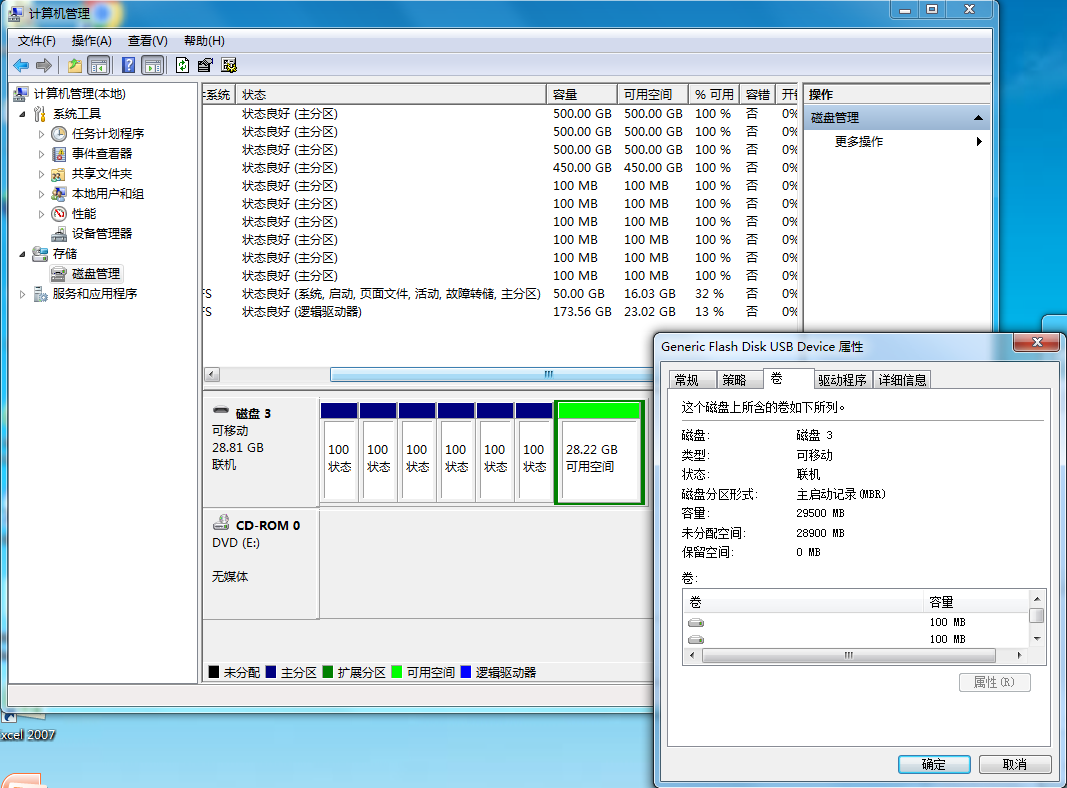The width and height of the screenshot is (1067, 788).
Task: Select the first 100 MB partition on Disk 3
Action: pos(339,453)
